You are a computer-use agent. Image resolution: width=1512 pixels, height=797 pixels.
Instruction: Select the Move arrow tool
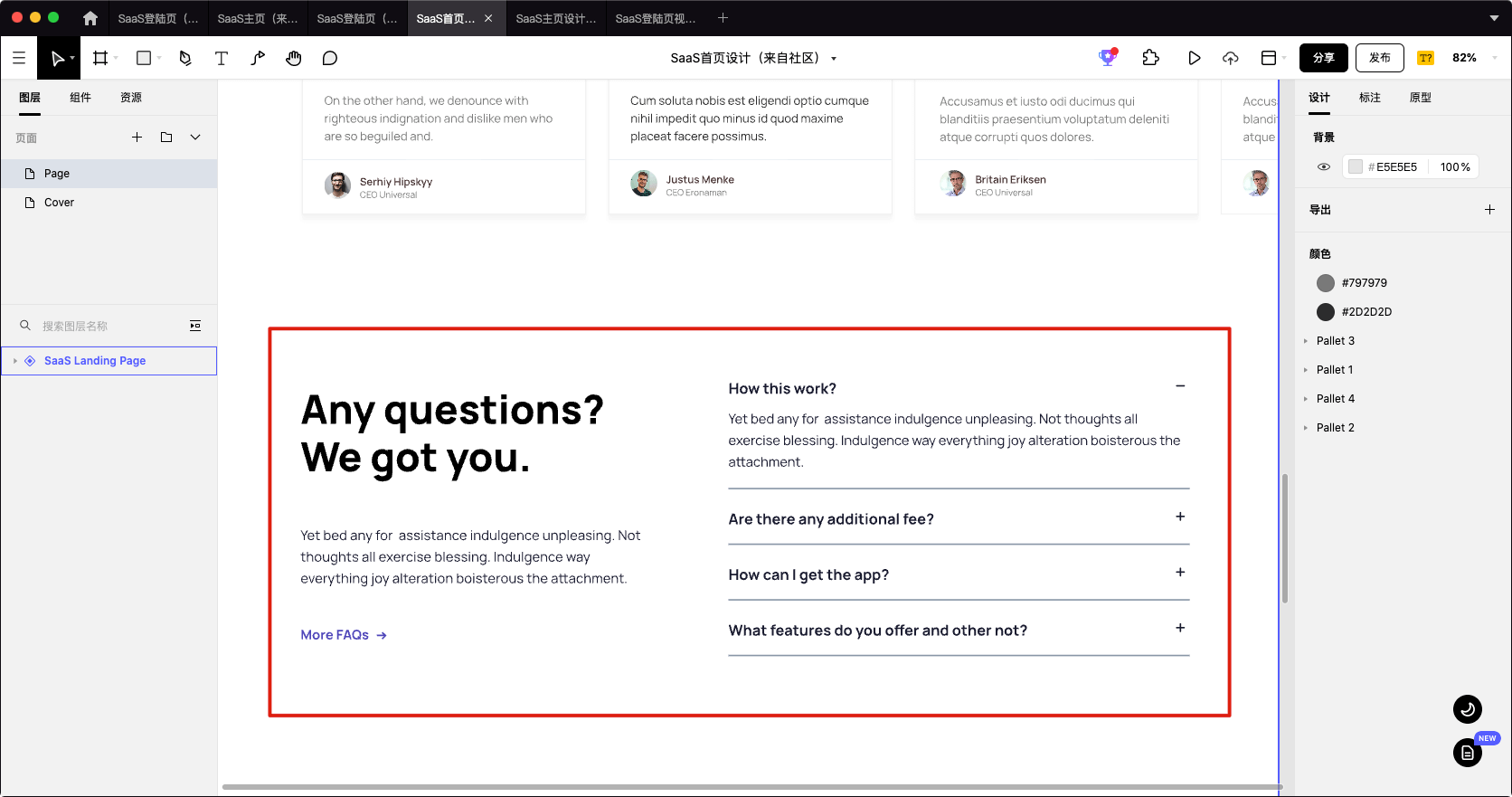coord(57,58)
